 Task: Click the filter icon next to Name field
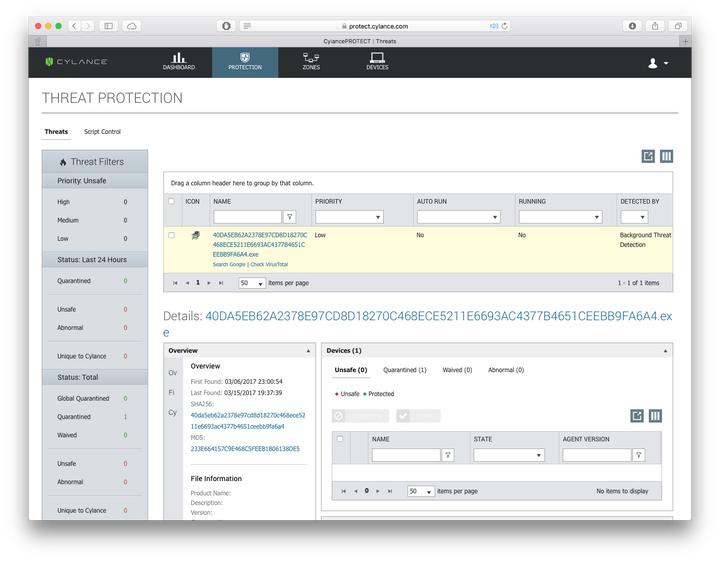click(x=290, y=217)
